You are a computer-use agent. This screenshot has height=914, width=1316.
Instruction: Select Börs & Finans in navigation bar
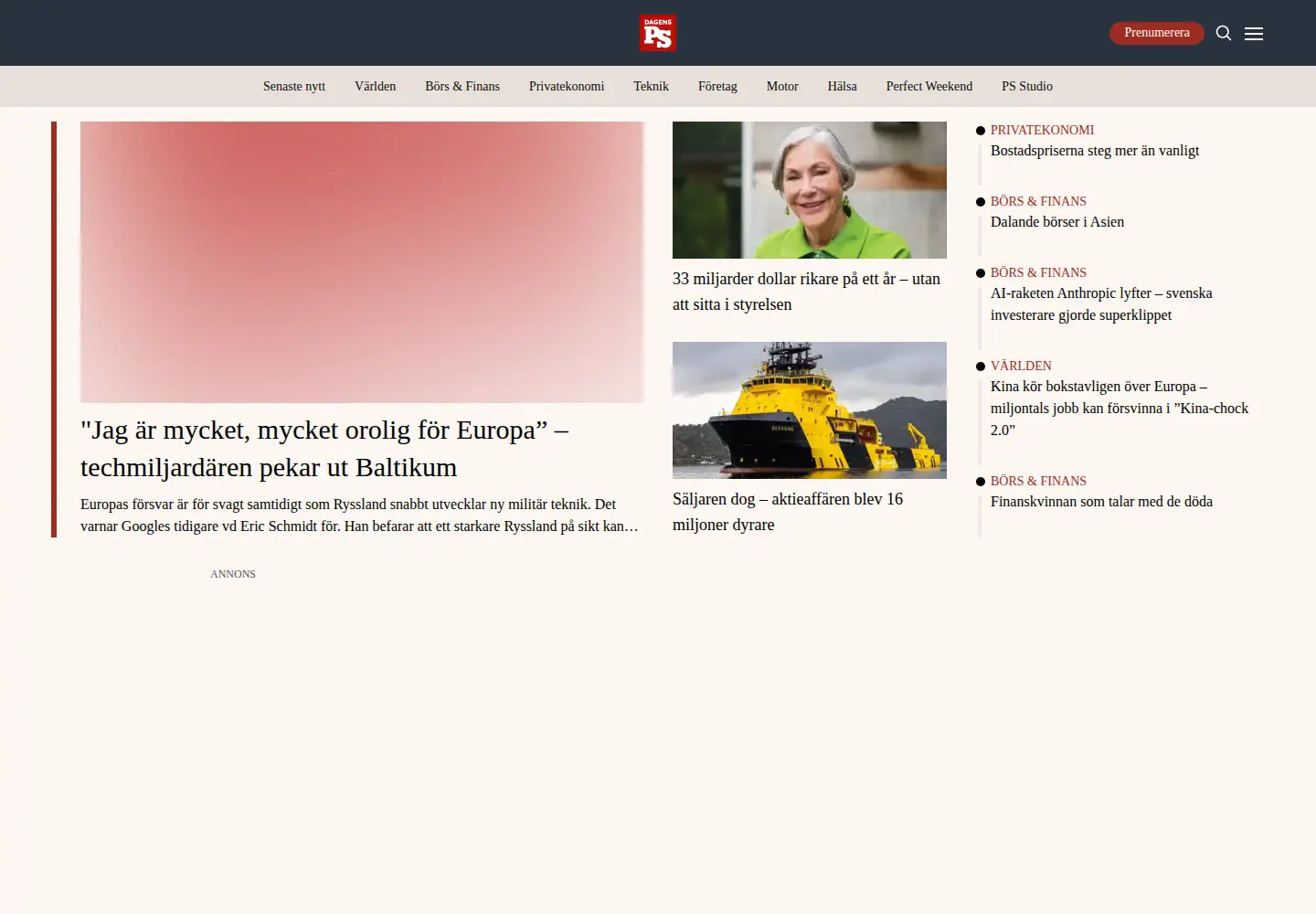[x=462, y=86]
